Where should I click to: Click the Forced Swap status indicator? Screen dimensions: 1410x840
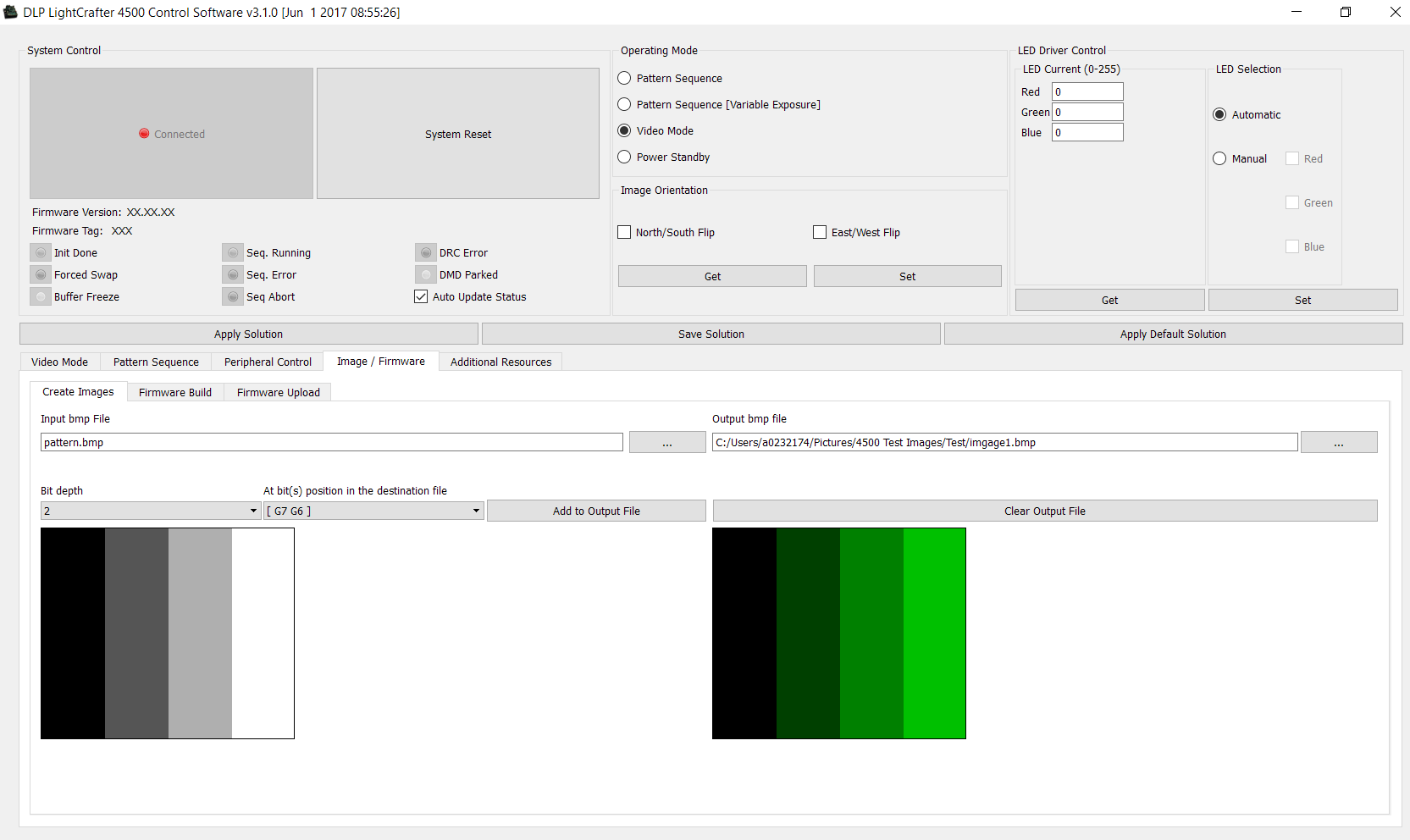coord(41,274)
